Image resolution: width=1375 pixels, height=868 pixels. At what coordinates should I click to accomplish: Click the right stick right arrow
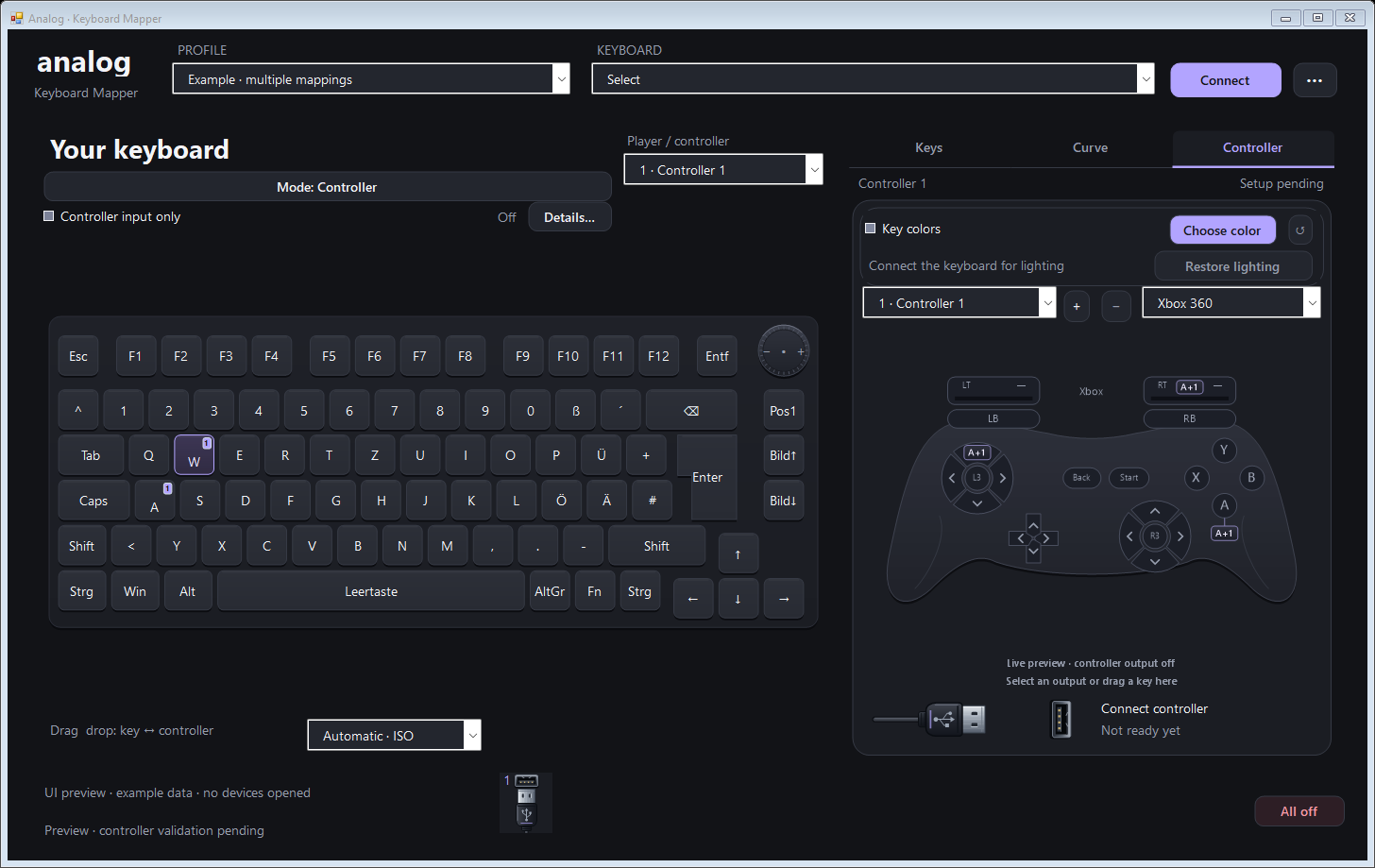(x=1180, y=536)
